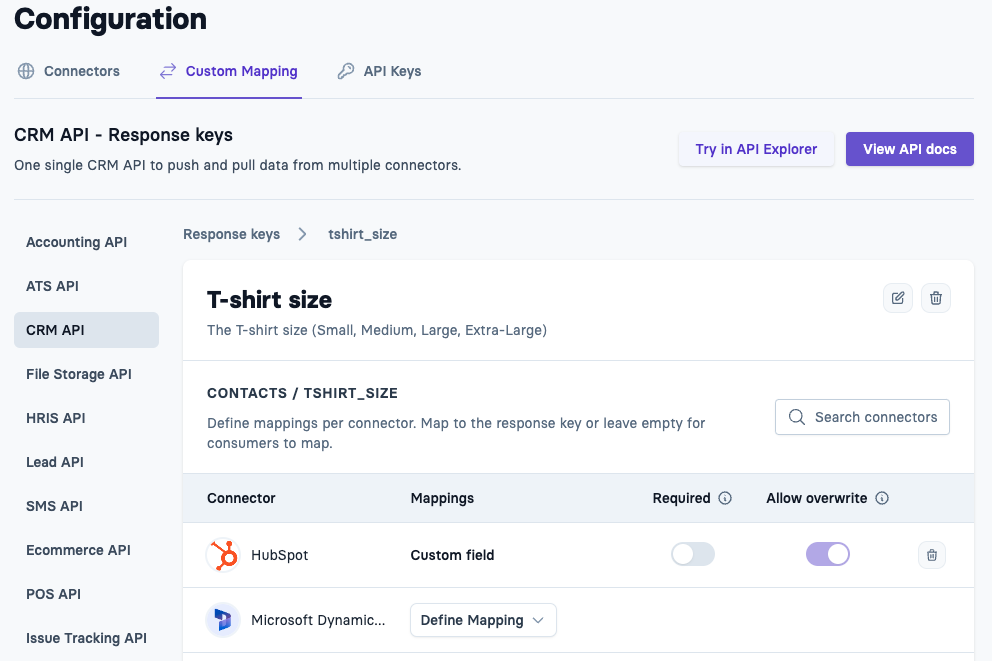Viewport: 992px width, 661px height.
Task: Click the breadcrumb chevron after Response keys
Action: point(302,234)
